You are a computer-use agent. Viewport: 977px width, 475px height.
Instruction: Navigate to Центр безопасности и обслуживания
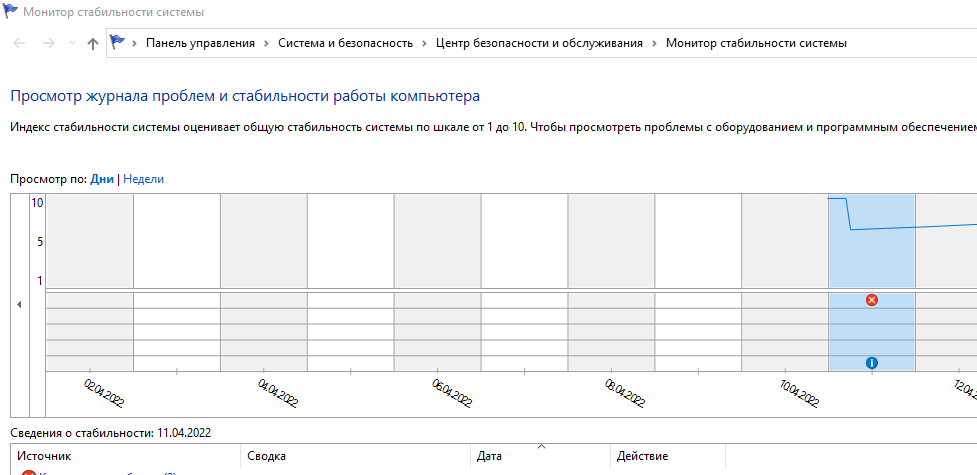(539, 43)
